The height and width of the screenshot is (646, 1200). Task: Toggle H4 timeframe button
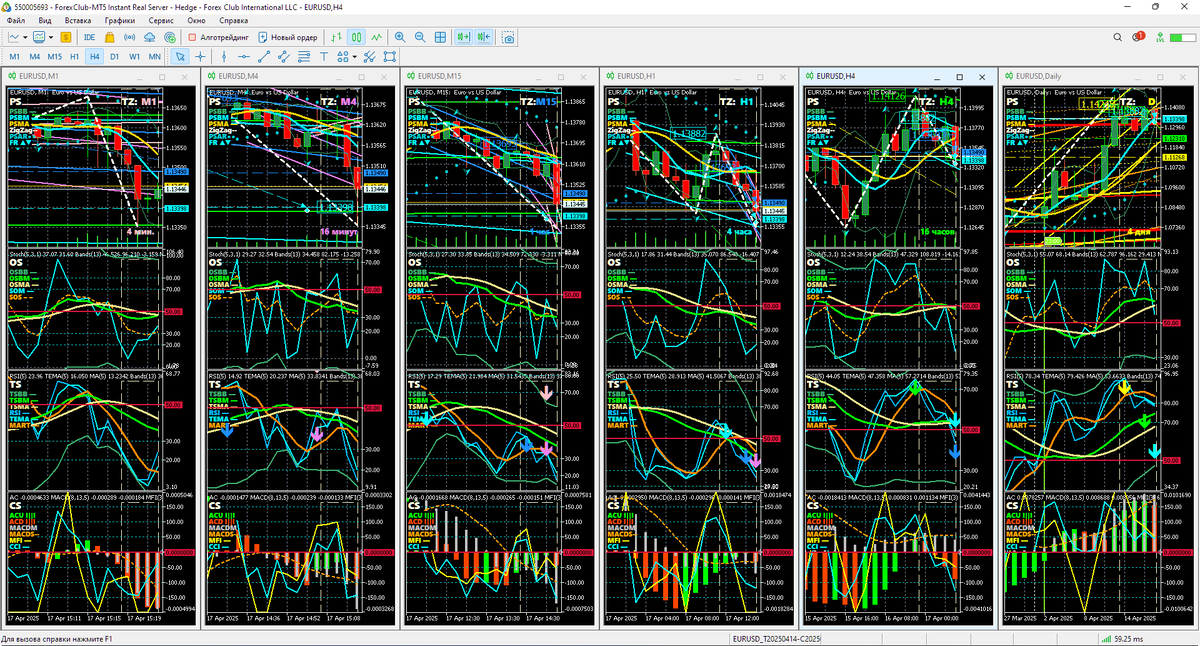(95, 57)
